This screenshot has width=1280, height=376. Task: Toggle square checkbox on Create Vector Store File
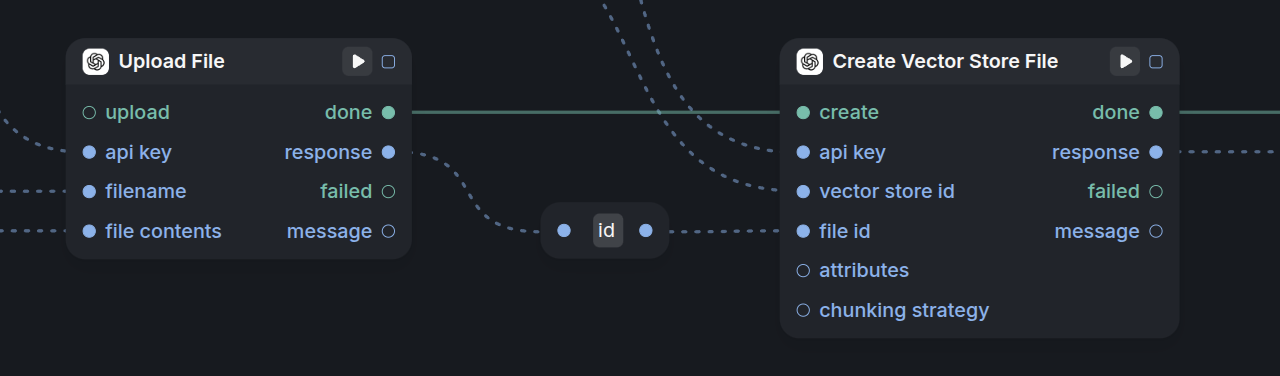click(x=1156, y=61)
